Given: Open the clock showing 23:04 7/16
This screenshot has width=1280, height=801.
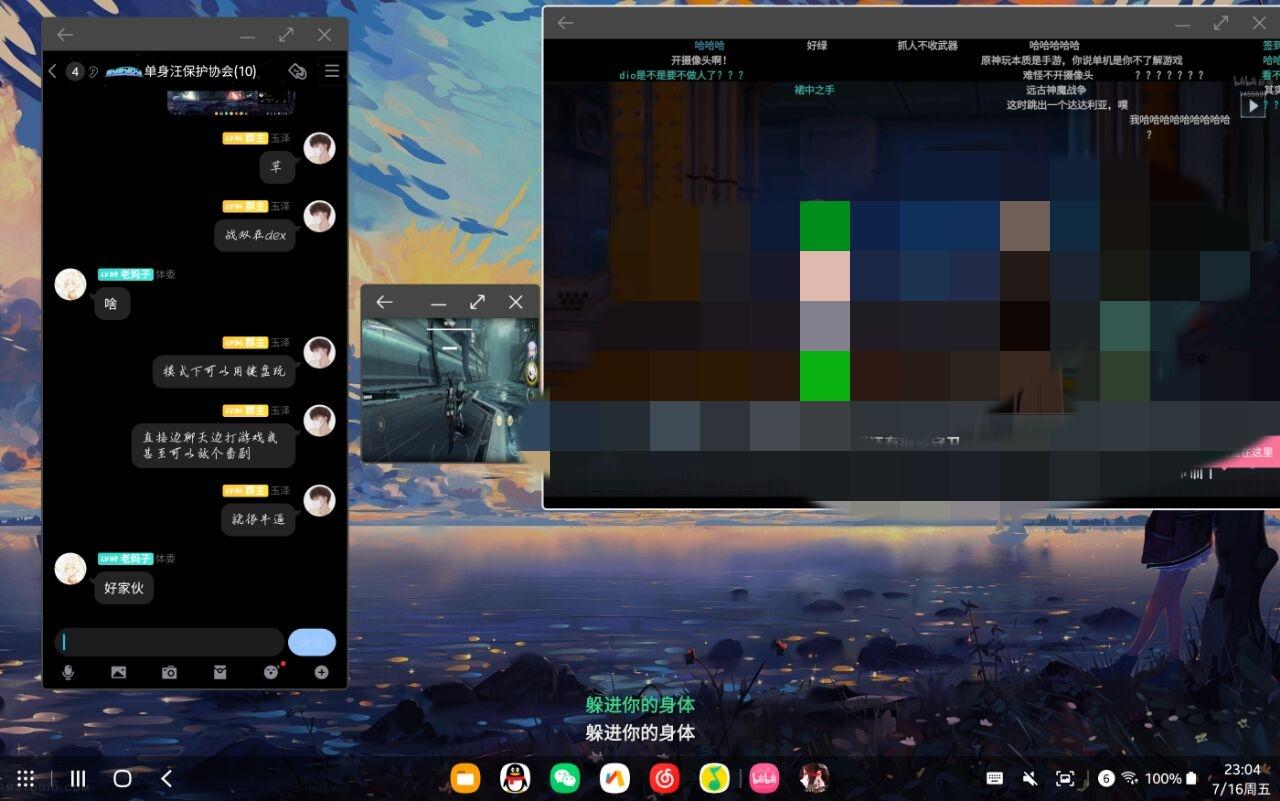Looking at the screenshot, I should 1242,778.
